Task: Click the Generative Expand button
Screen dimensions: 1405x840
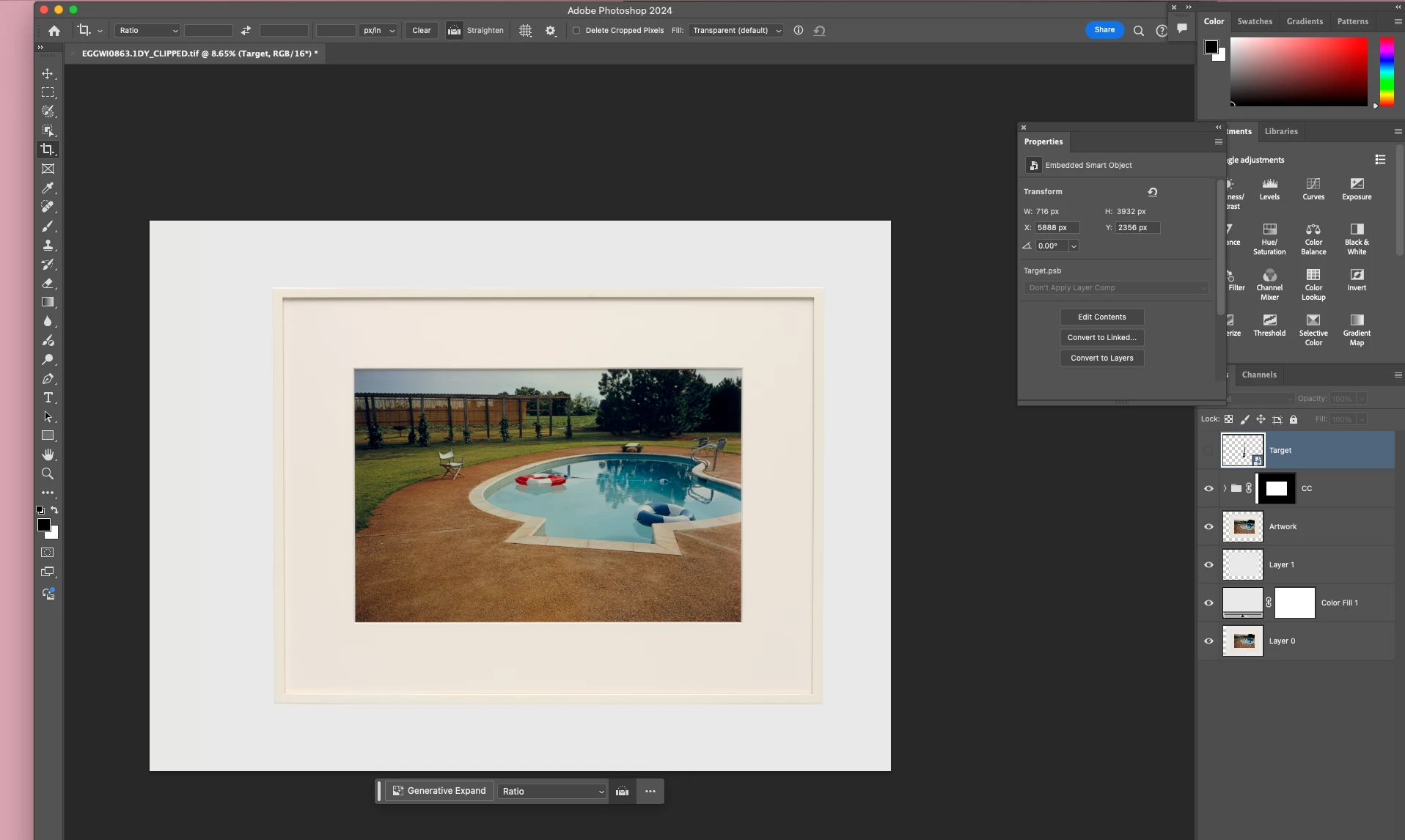Action: tap(439, 792)
